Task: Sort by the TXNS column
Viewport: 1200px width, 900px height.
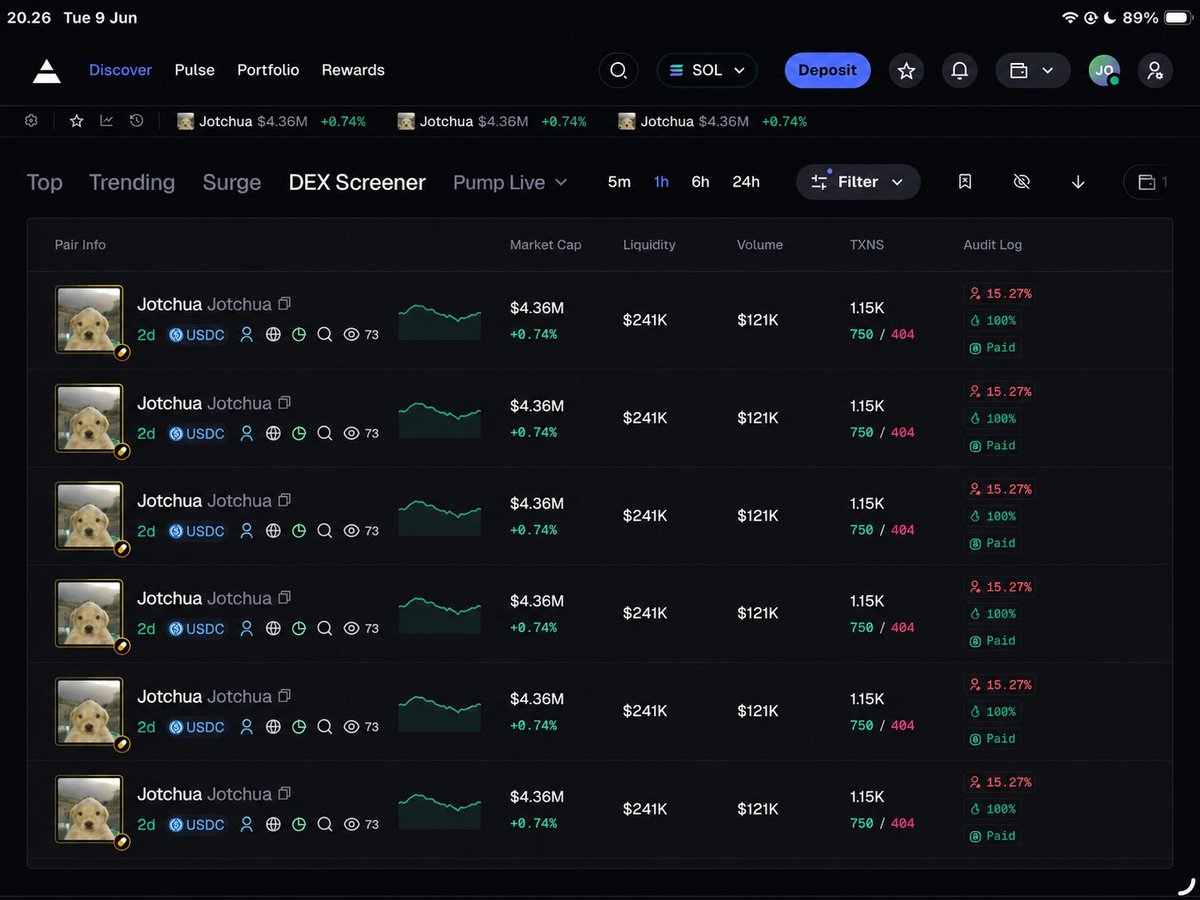Action: point(867,245)
